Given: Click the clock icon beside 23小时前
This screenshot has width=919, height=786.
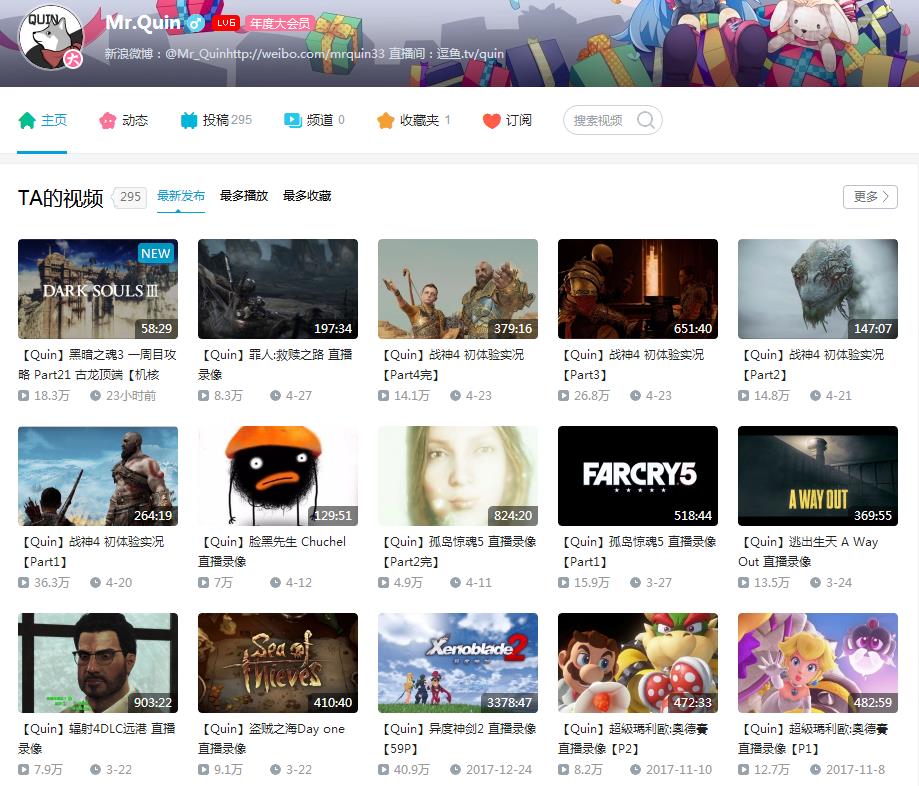Looking at the screenshot, I should [x=96, y=396].
